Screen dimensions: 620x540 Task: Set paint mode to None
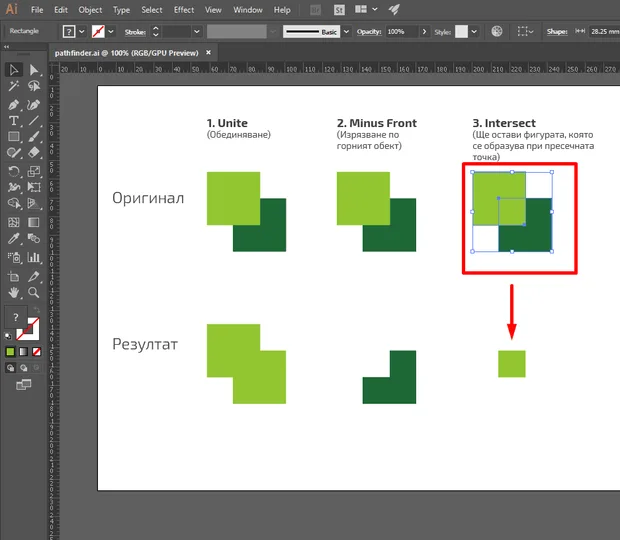(x=36, y=352)
